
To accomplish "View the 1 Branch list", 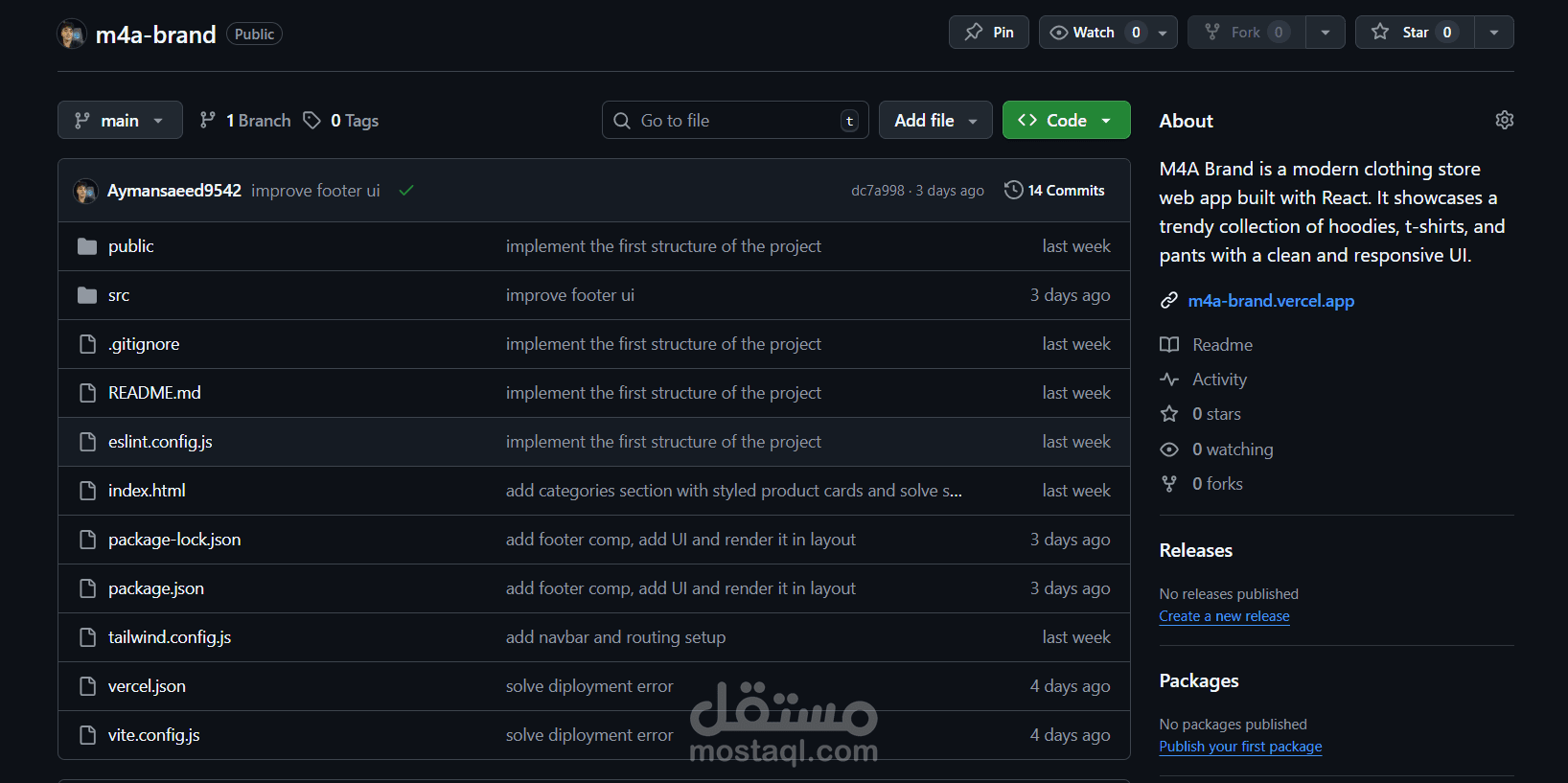I will coord(245,120).
